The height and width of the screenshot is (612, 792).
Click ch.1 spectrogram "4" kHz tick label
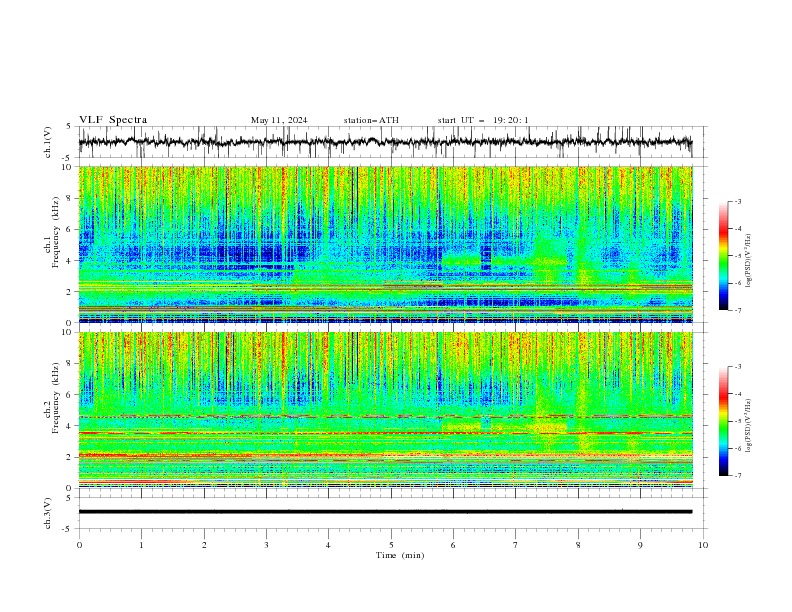pyautogui.click(x=70, y=261)
